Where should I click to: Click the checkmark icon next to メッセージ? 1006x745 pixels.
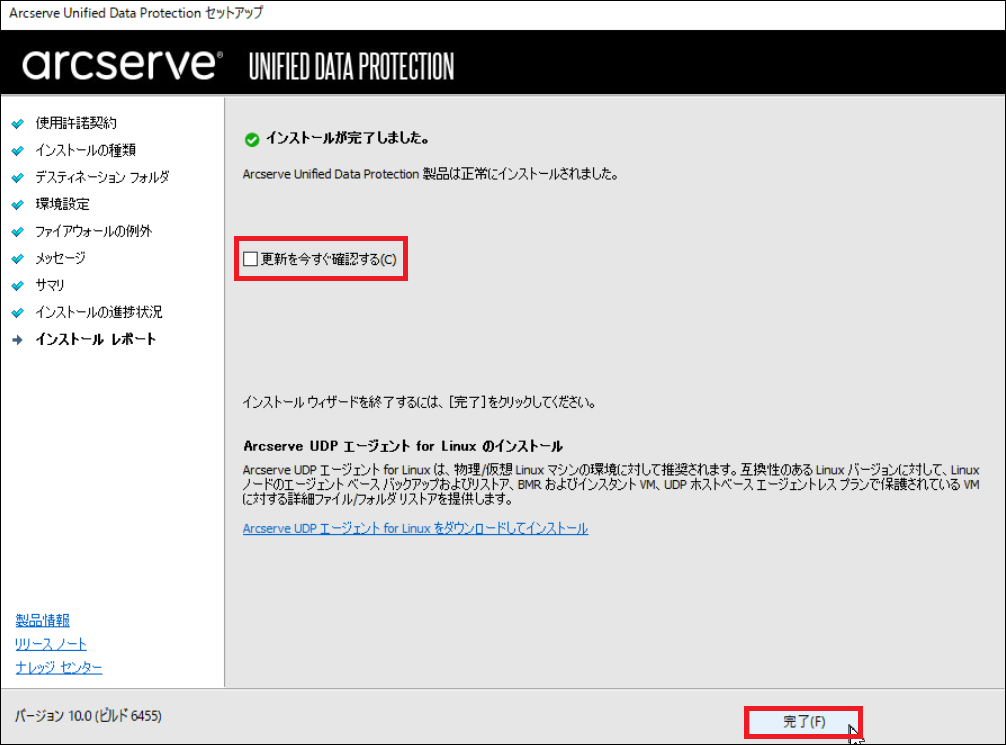[x=18, y=259]
